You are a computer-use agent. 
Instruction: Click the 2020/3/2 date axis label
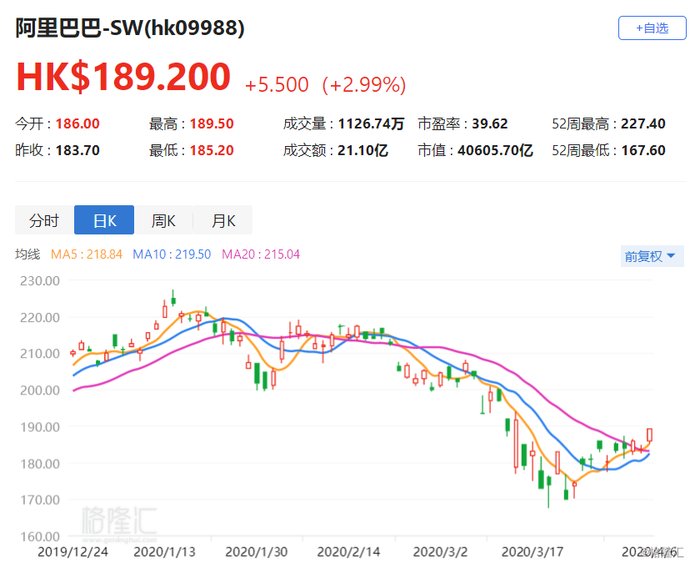[x=440, y=552]
